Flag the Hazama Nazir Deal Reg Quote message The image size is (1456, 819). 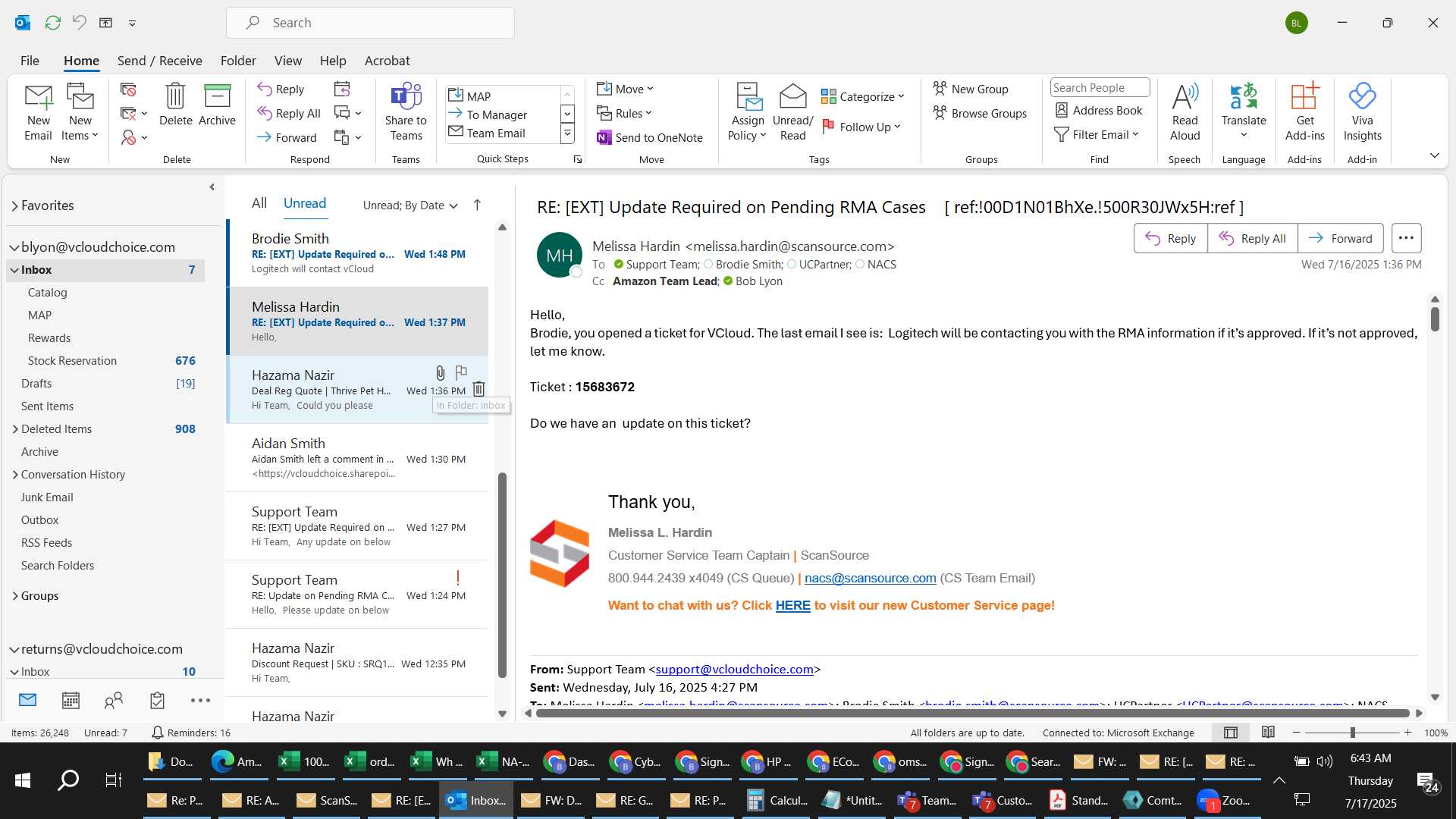(x=460, y=372)
